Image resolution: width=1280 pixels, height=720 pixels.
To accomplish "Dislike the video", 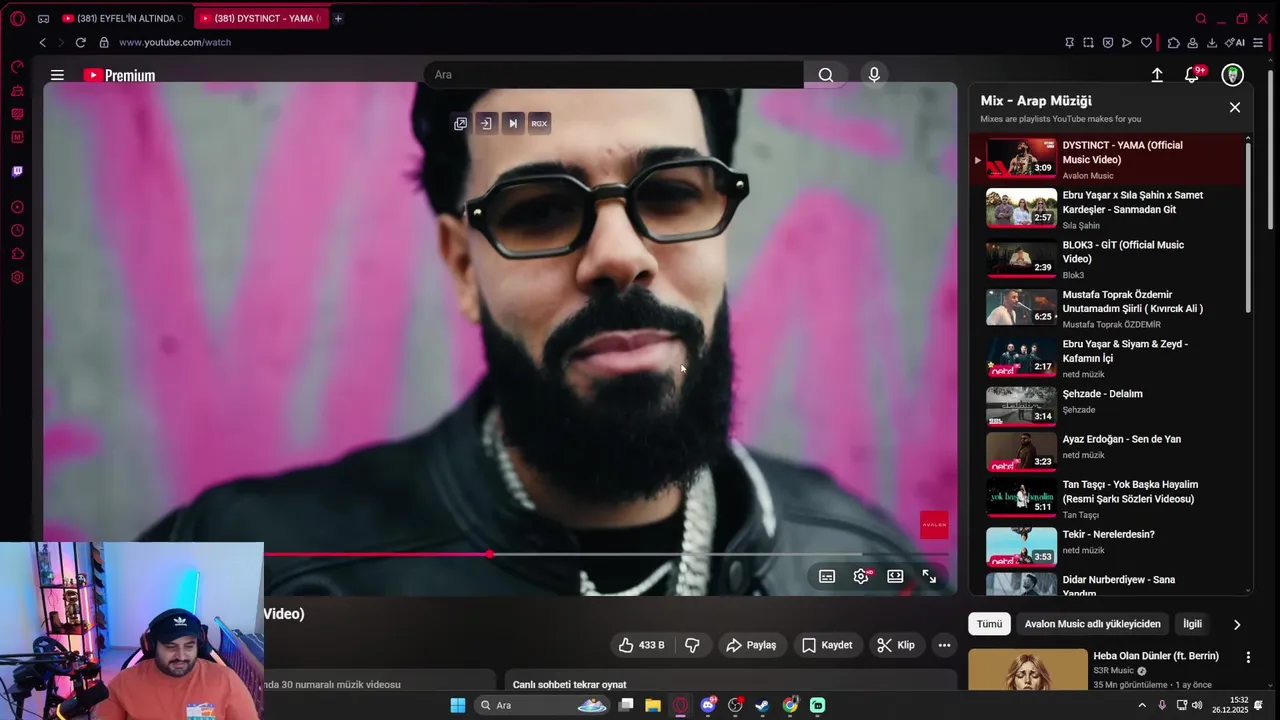I will click(692, 645).
